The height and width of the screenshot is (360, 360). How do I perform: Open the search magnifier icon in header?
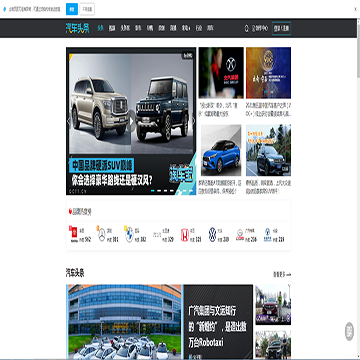click(247, 28)
